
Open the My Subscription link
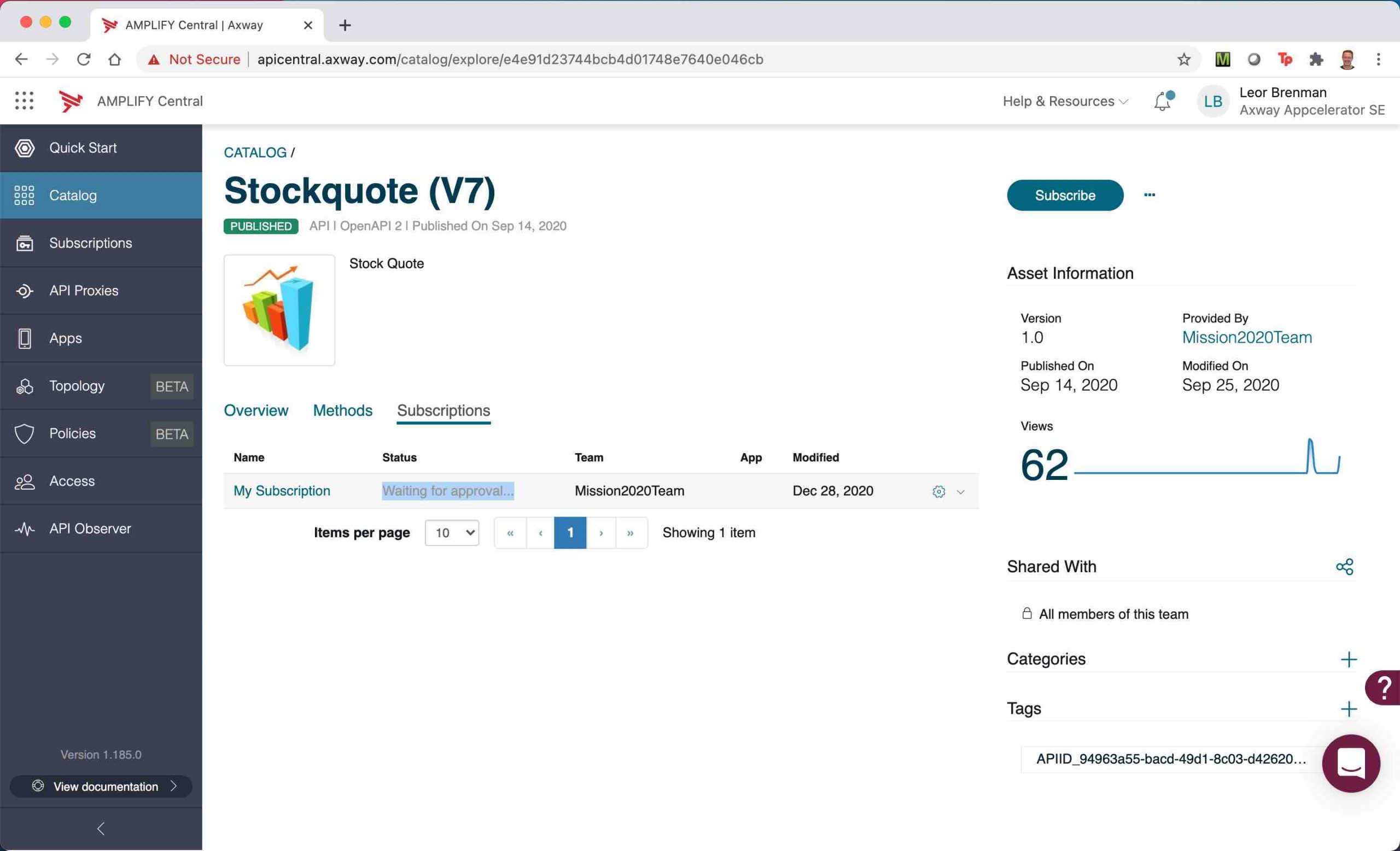[282, 490]
